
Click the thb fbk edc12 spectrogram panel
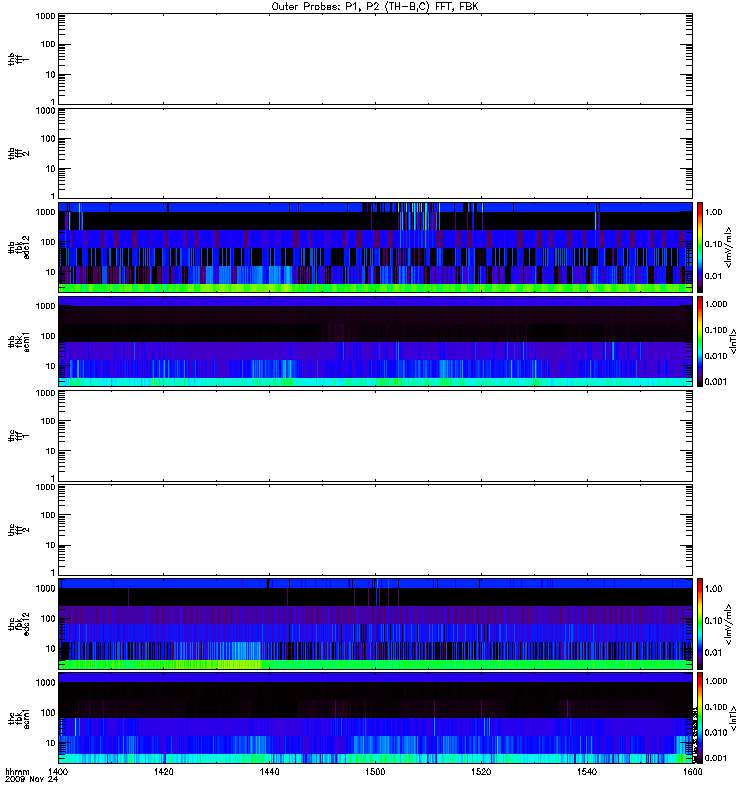point(375,247)
